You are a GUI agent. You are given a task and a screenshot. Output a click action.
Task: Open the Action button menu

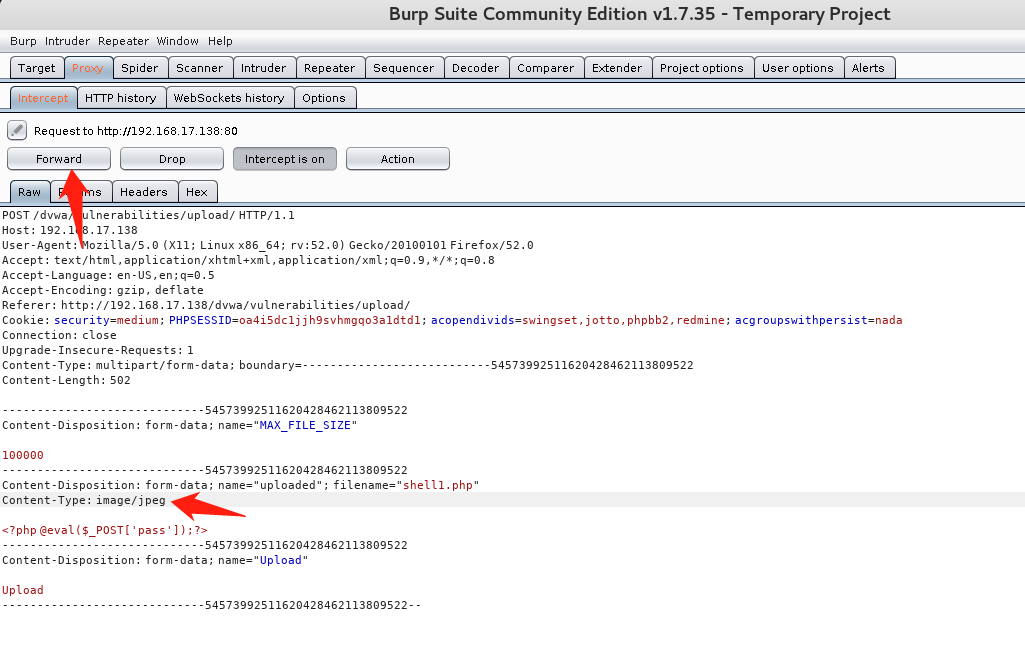pos(397,159)
